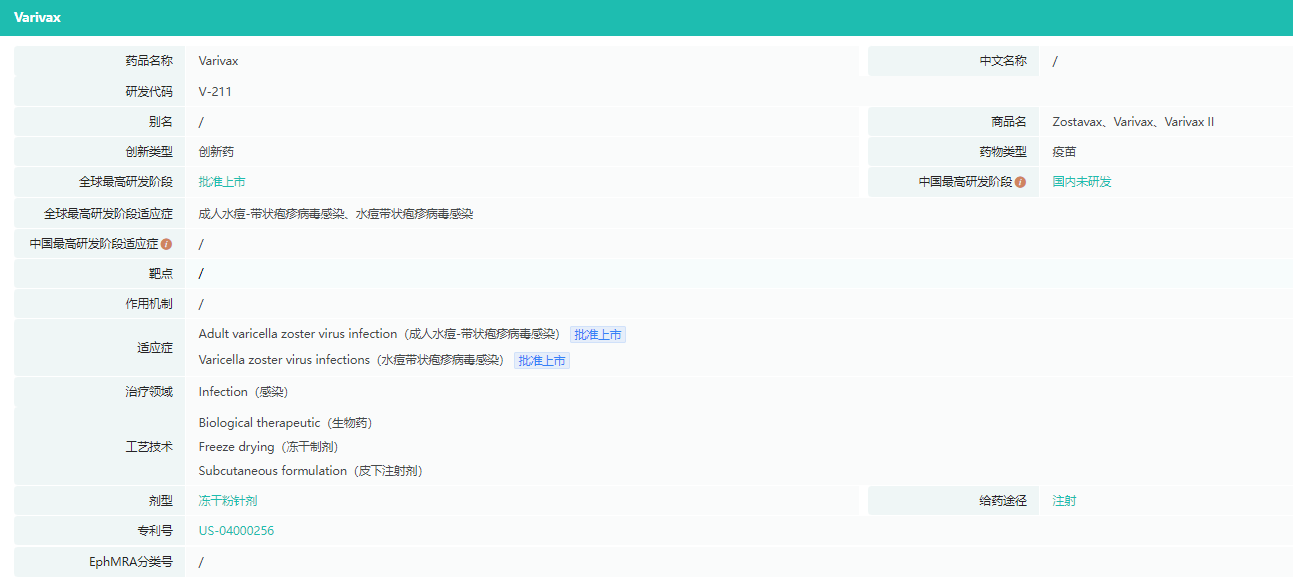Click info icon beside 中国最高研发阶段适应症 label

coord(166,244)
